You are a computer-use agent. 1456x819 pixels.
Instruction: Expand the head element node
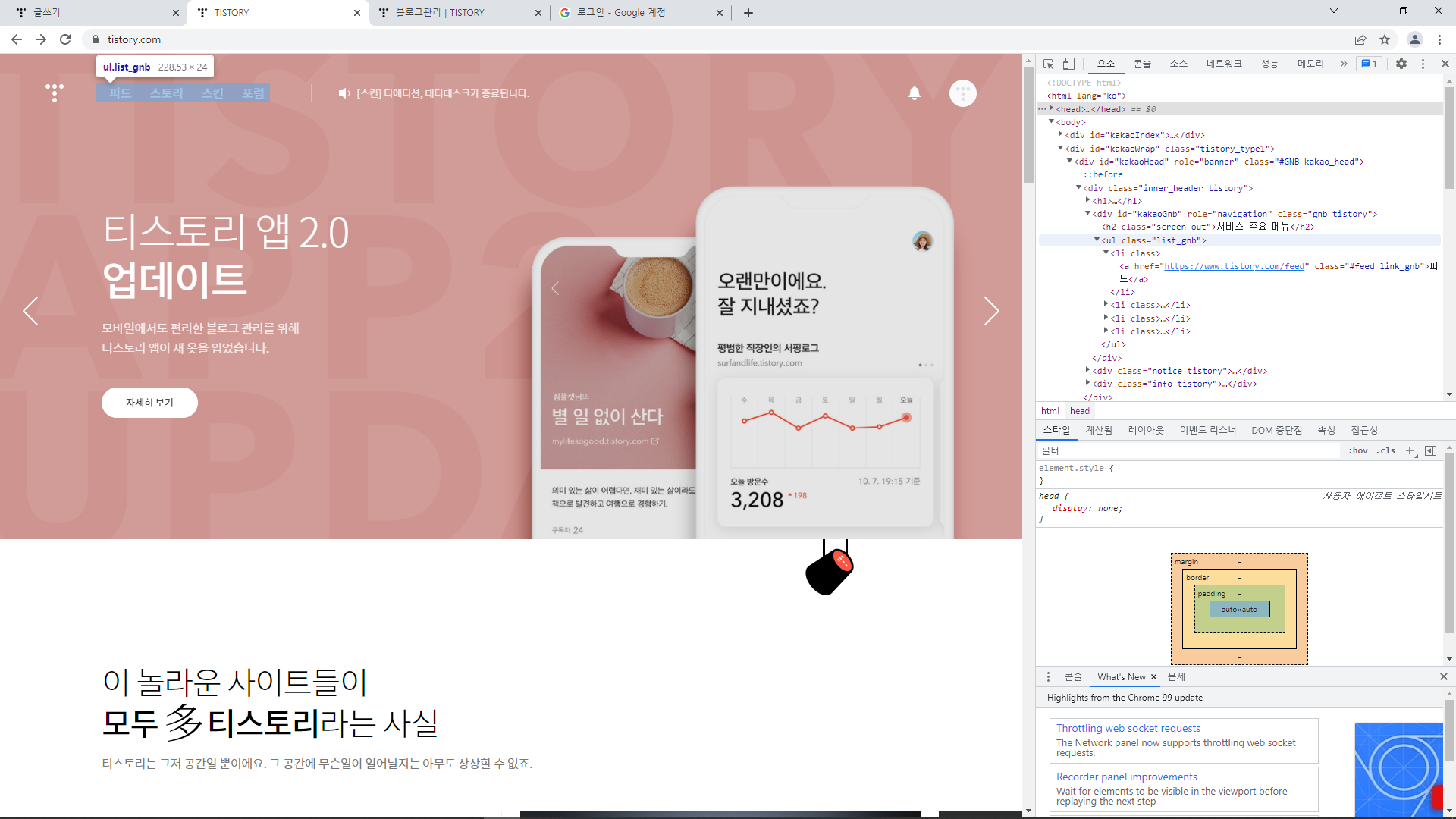1051,109
